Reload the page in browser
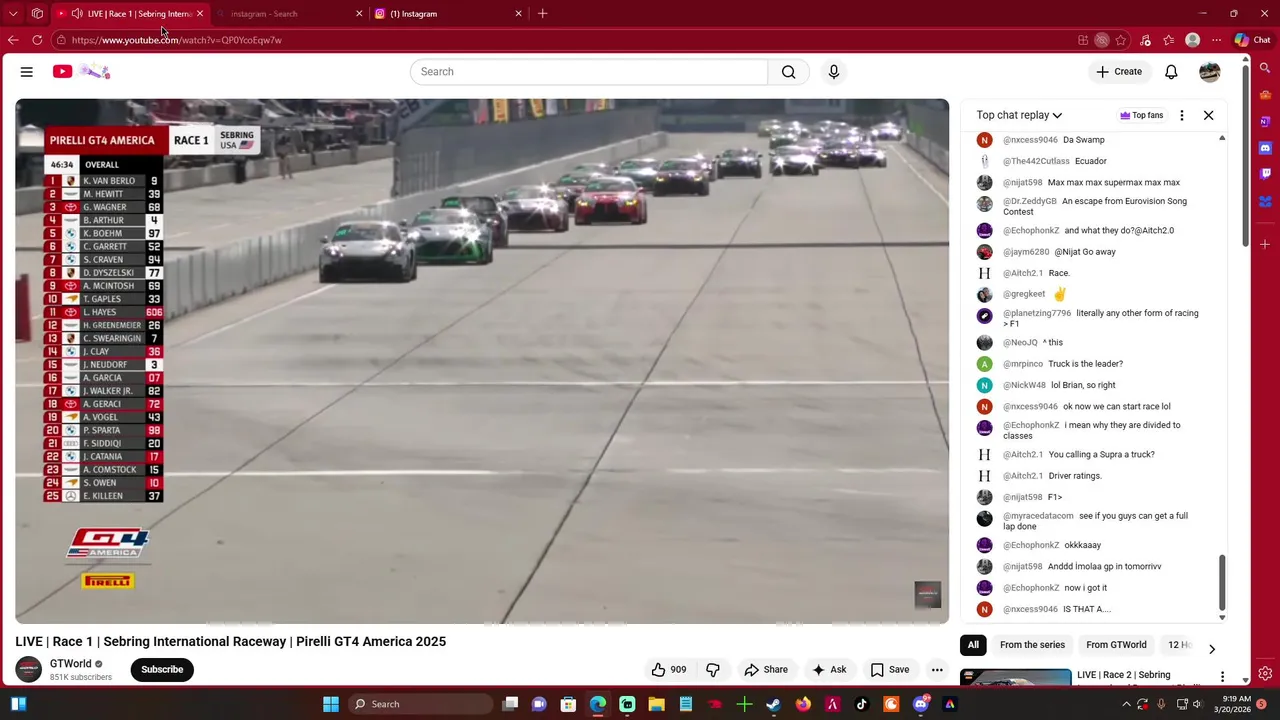This screenshot has width=1280, height=720. (x=37, y=40)
